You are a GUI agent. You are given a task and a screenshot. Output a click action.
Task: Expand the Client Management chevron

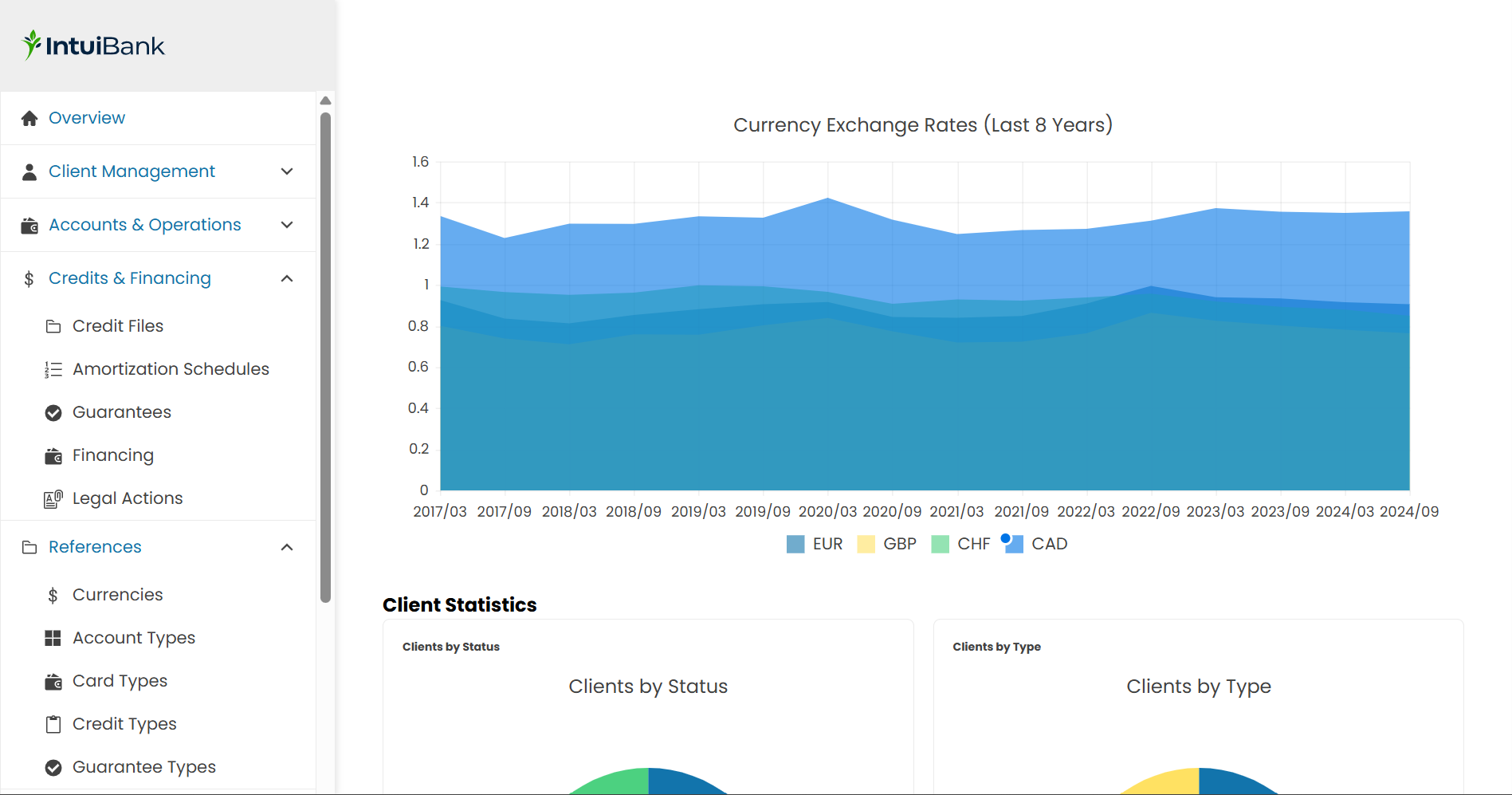287,171
